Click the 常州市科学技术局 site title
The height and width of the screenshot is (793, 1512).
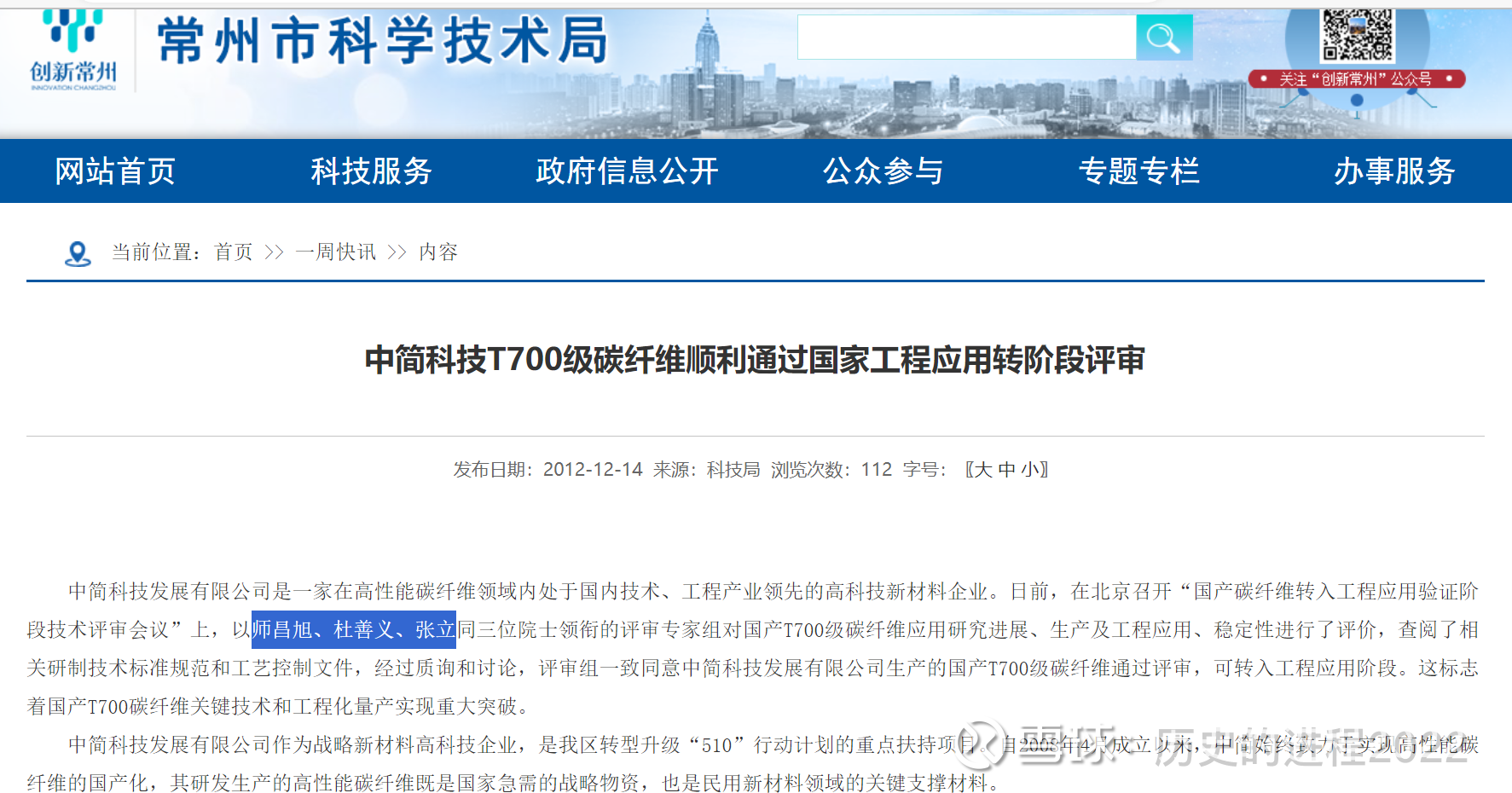coord(383,41)
